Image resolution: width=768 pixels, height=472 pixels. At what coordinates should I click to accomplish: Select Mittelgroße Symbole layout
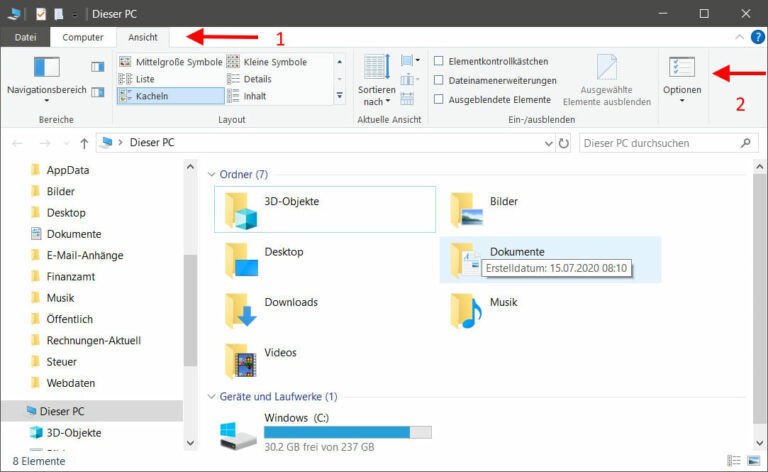pyautogui.click(x=170, y=62)
